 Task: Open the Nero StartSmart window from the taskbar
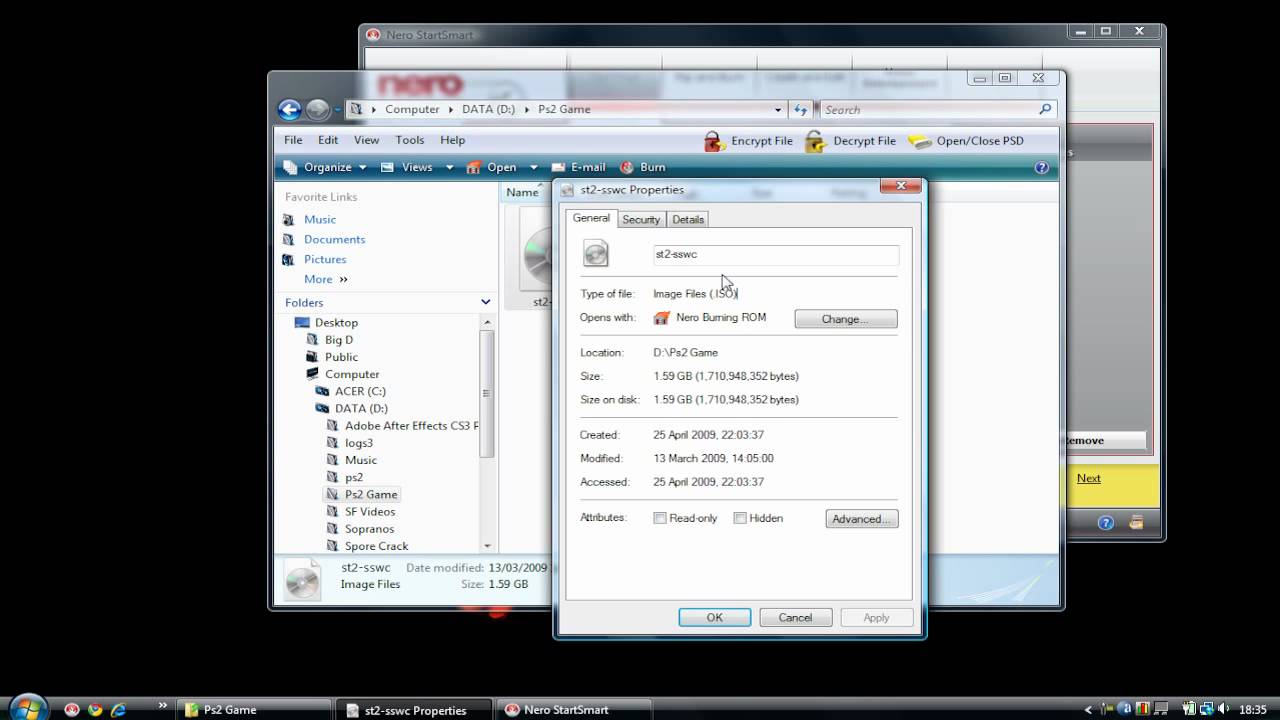coord(574,709)
